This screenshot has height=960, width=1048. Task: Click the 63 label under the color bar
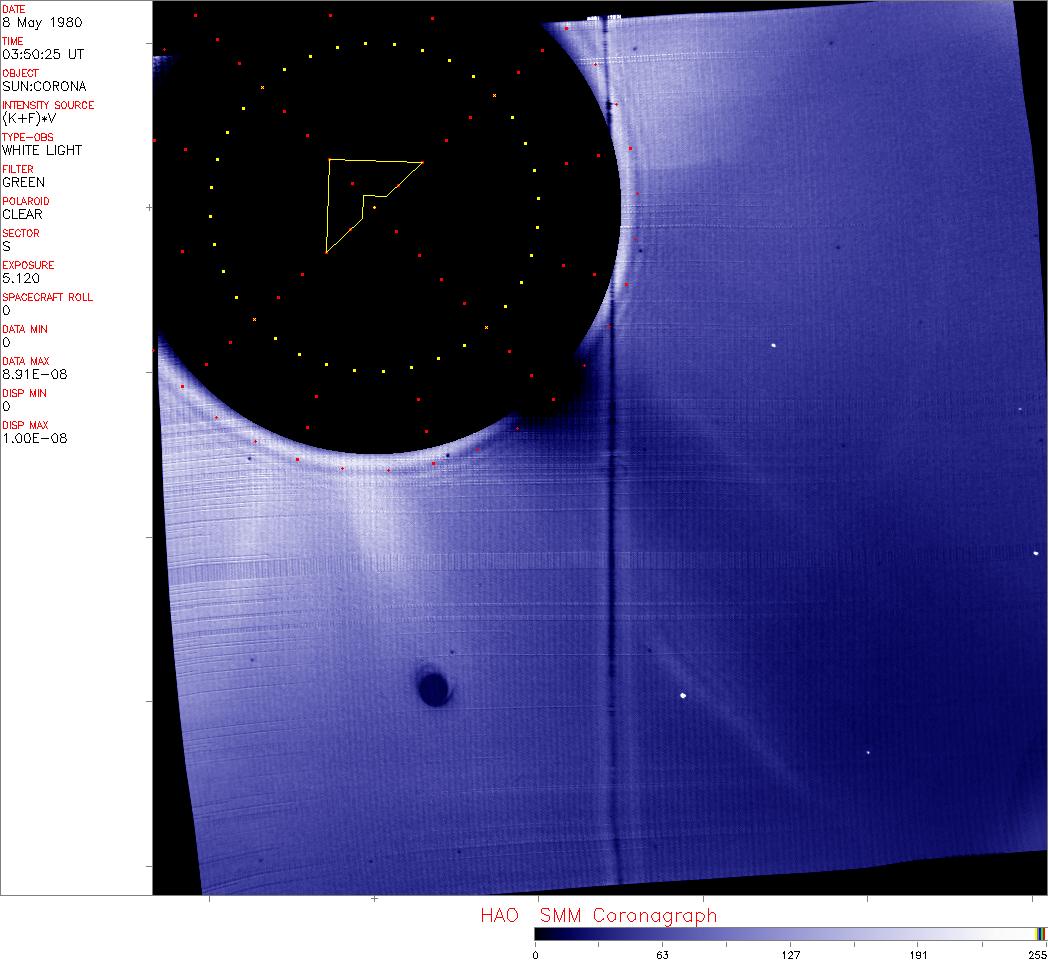[x=662, y=954]
